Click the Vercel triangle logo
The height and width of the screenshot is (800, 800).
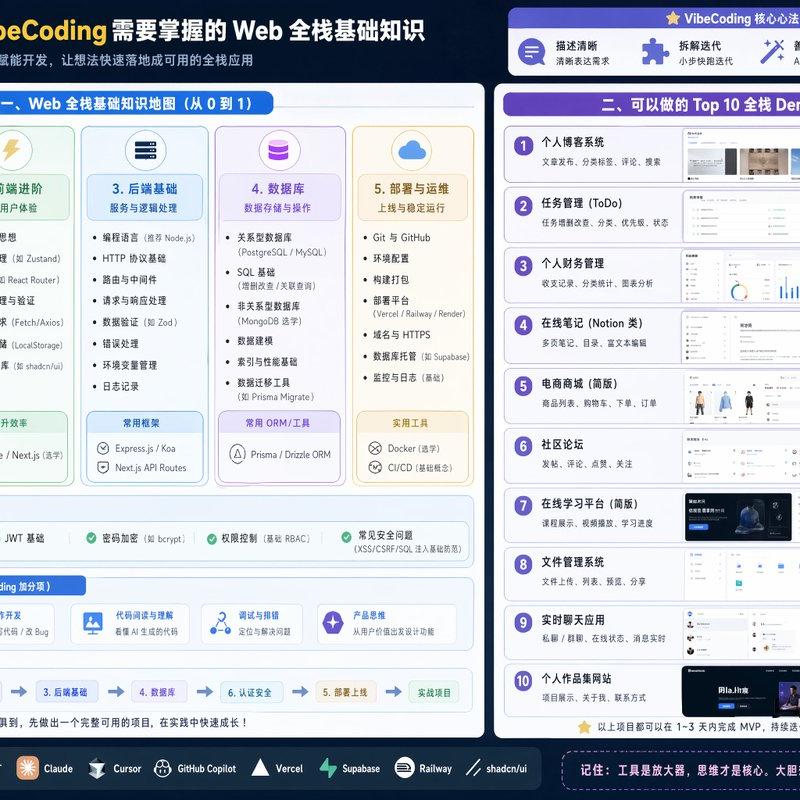[260, 768]
